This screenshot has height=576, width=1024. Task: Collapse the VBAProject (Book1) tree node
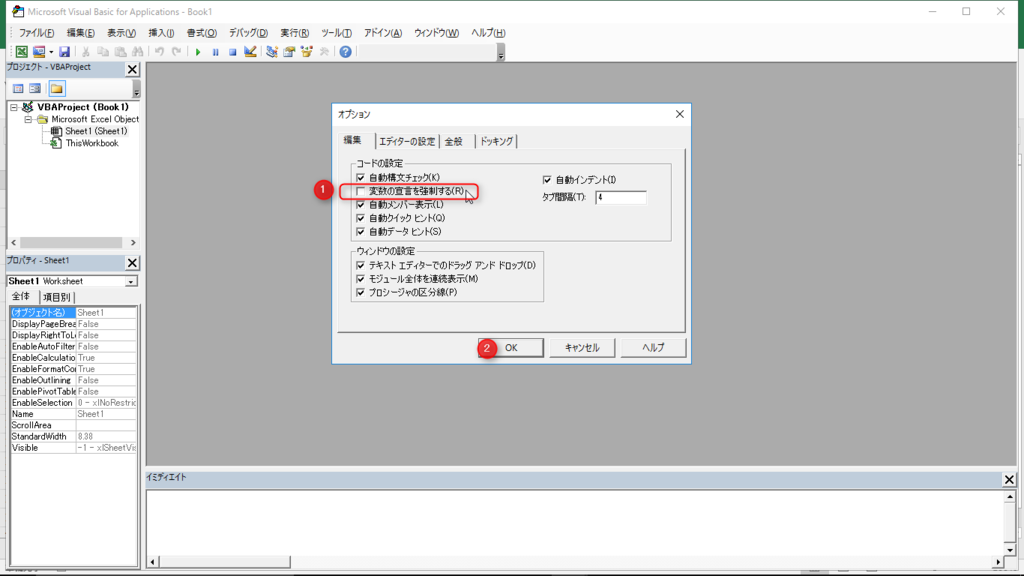coord(14,107)
